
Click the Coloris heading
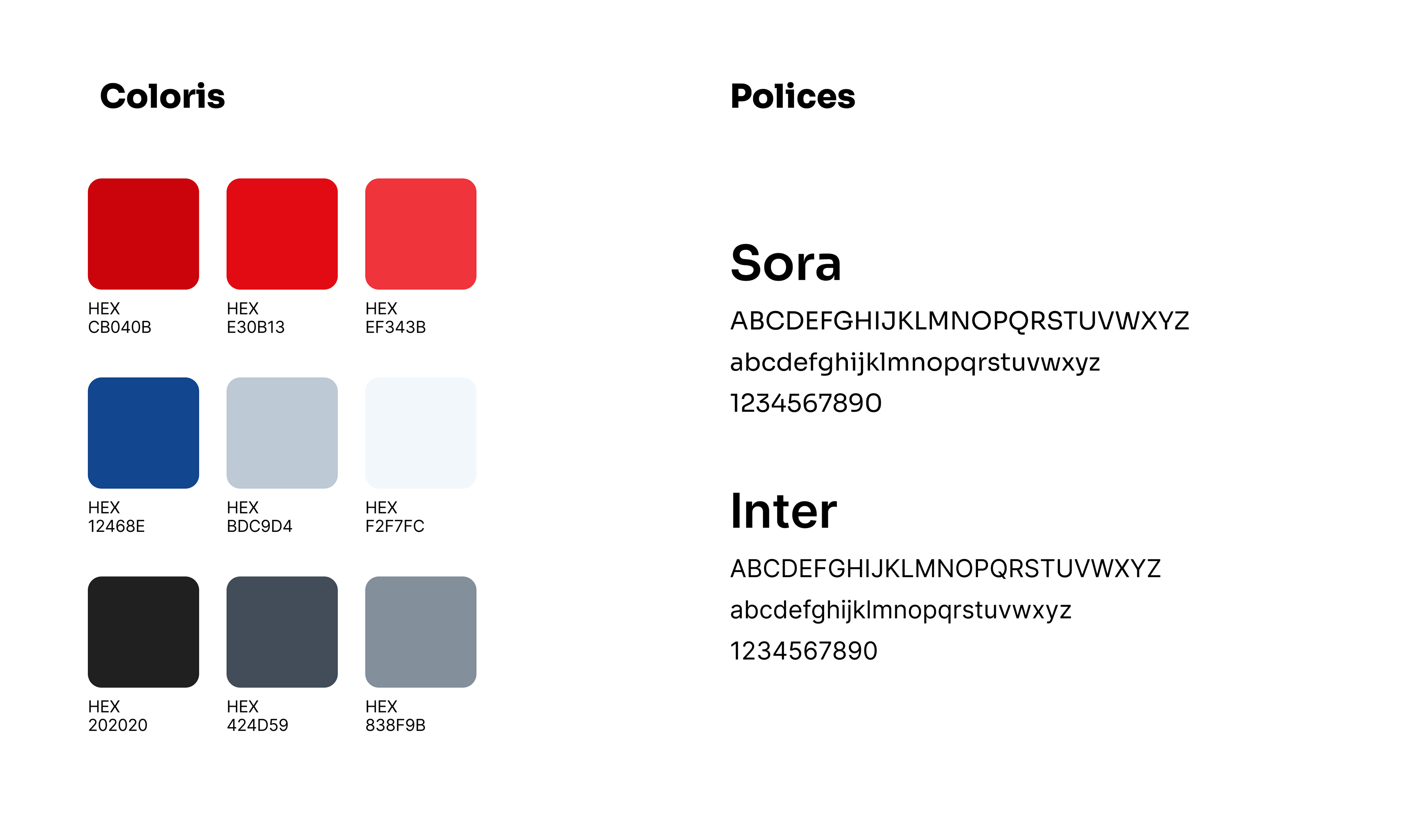pos(163,96)
